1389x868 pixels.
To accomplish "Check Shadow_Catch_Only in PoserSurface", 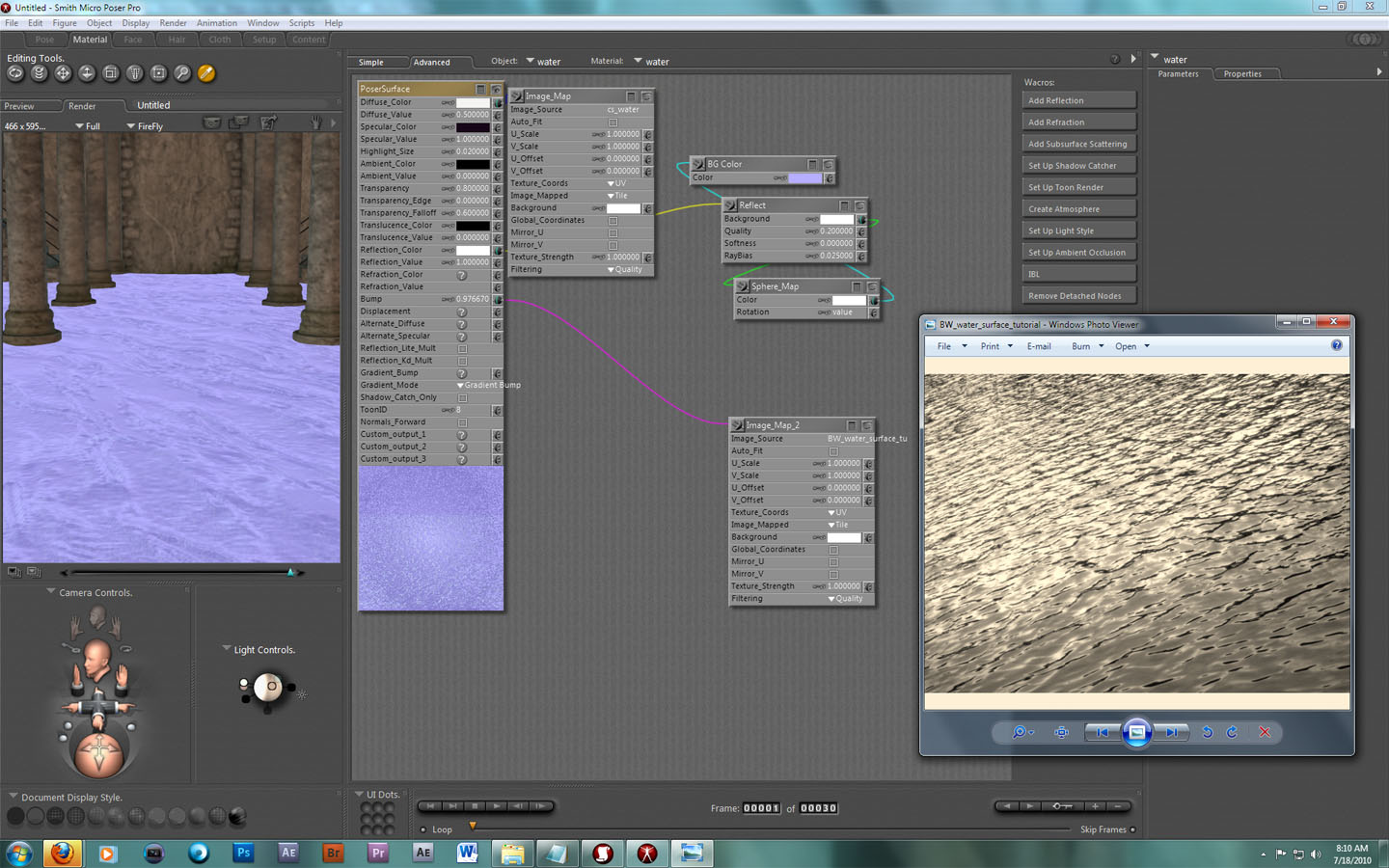I will [x=462, y=398].
